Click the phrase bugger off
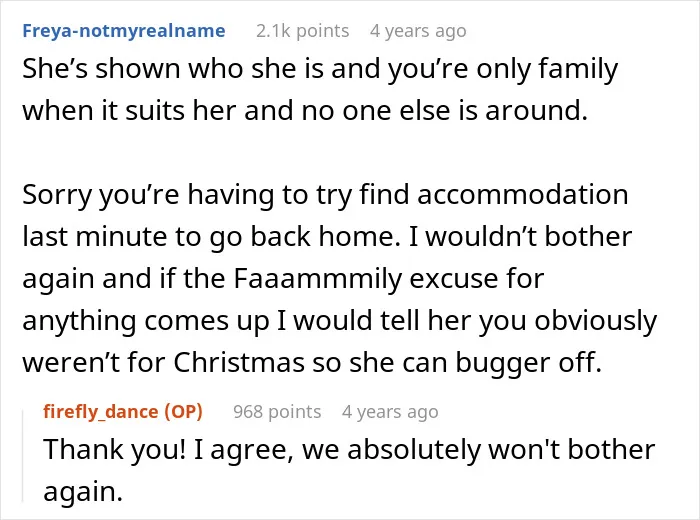The height and width of the screenshot is (520, 700). [x=529, y=363]
